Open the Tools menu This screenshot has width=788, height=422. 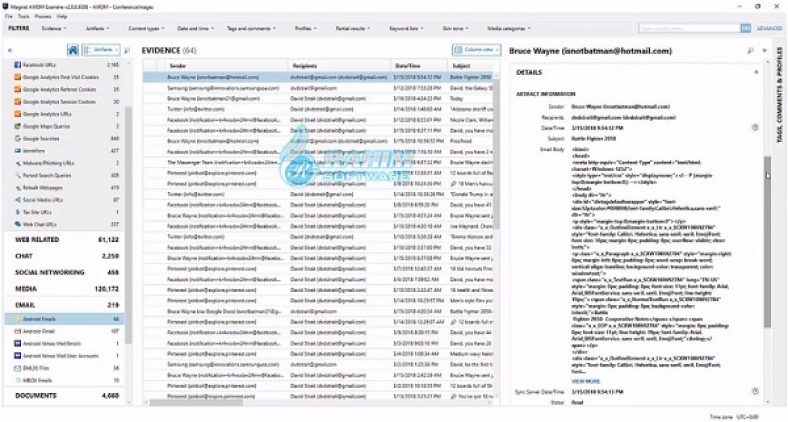point(23,17)
